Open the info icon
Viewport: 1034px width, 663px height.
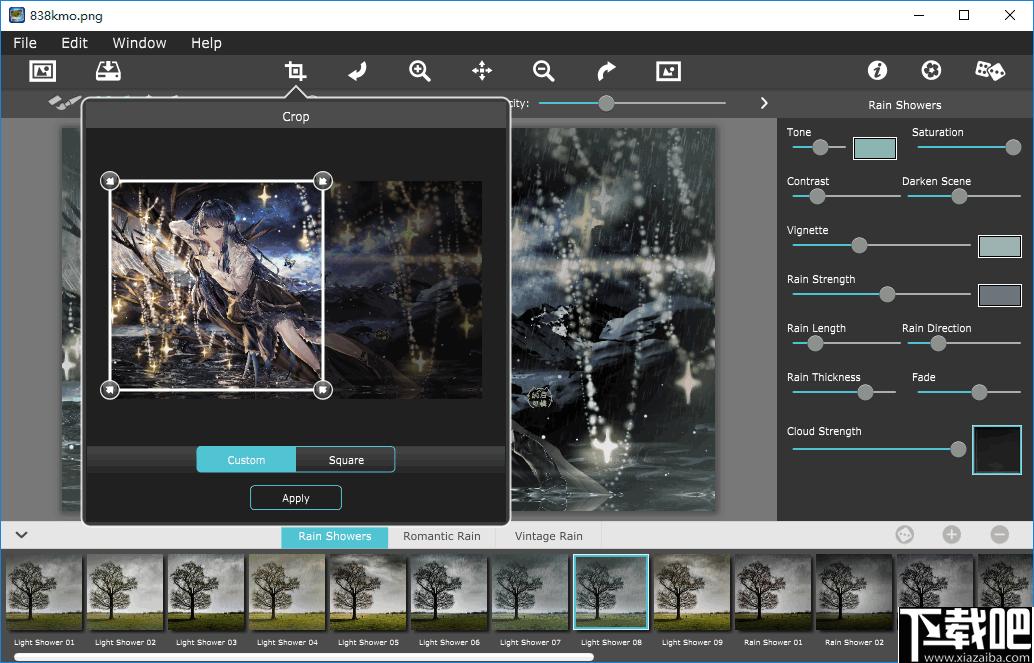click(877, 71)
